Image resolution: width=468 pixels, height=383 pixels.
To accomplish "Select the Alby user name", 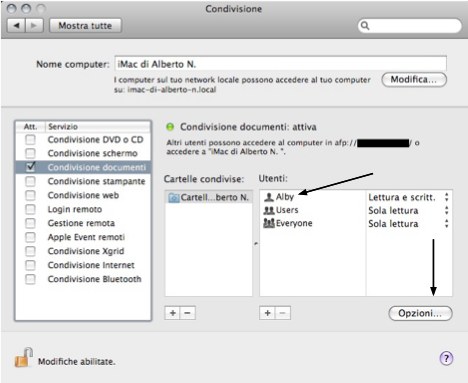I will tap(285, 197).
